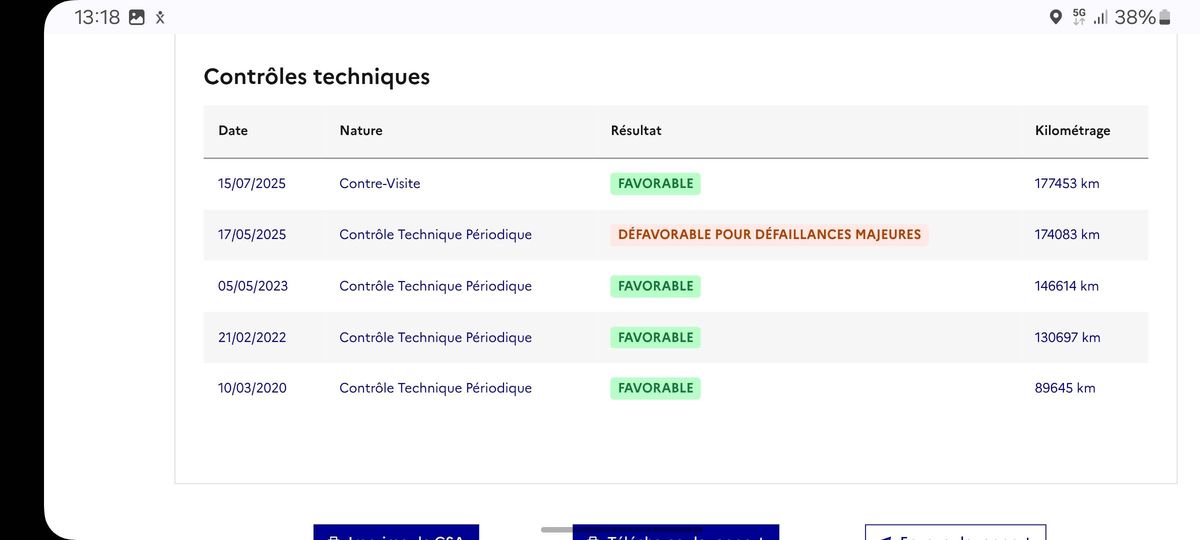
Task: Tap the signal strength bars icon
Action: (x=1100, y=17)
